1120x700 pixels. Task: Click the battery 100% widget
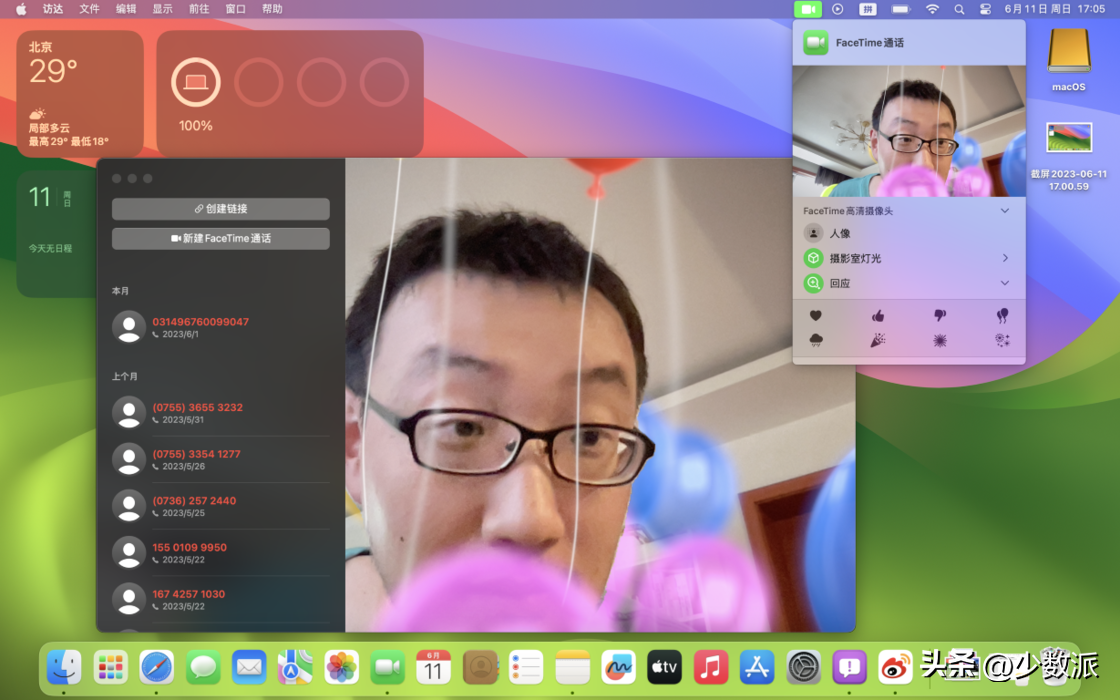[x=290, y=94]
